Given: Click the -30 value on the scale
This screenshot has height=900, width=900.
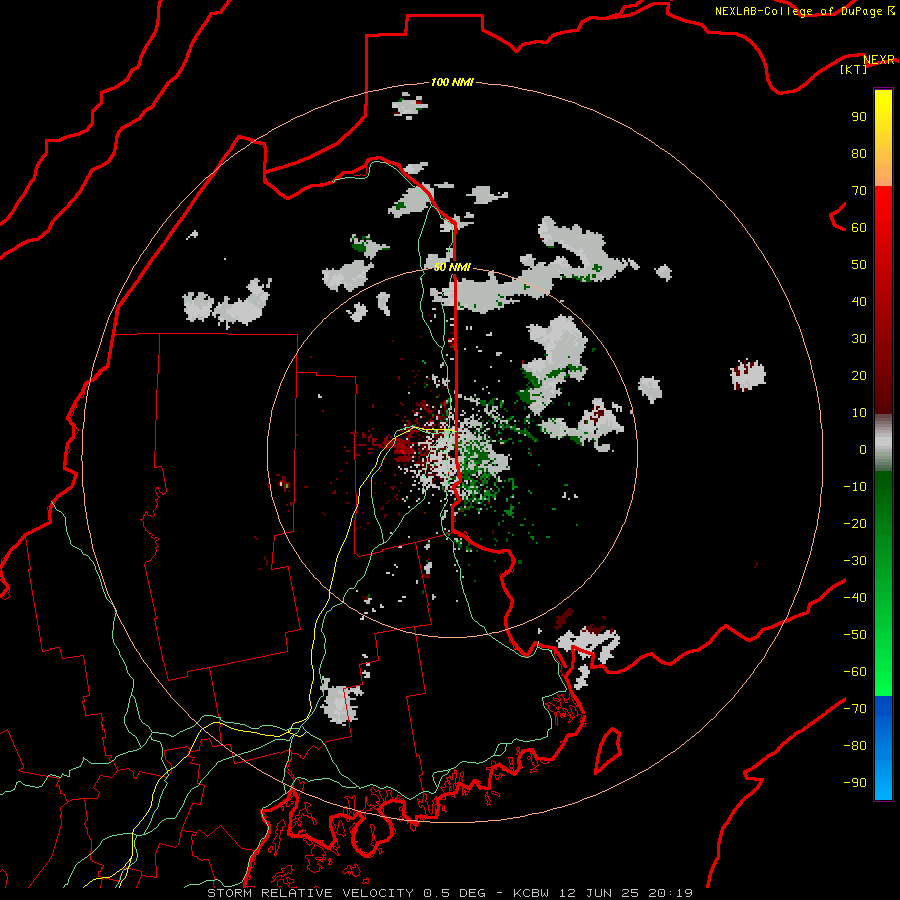Looking at the screenshot, I should coord(855,561).
